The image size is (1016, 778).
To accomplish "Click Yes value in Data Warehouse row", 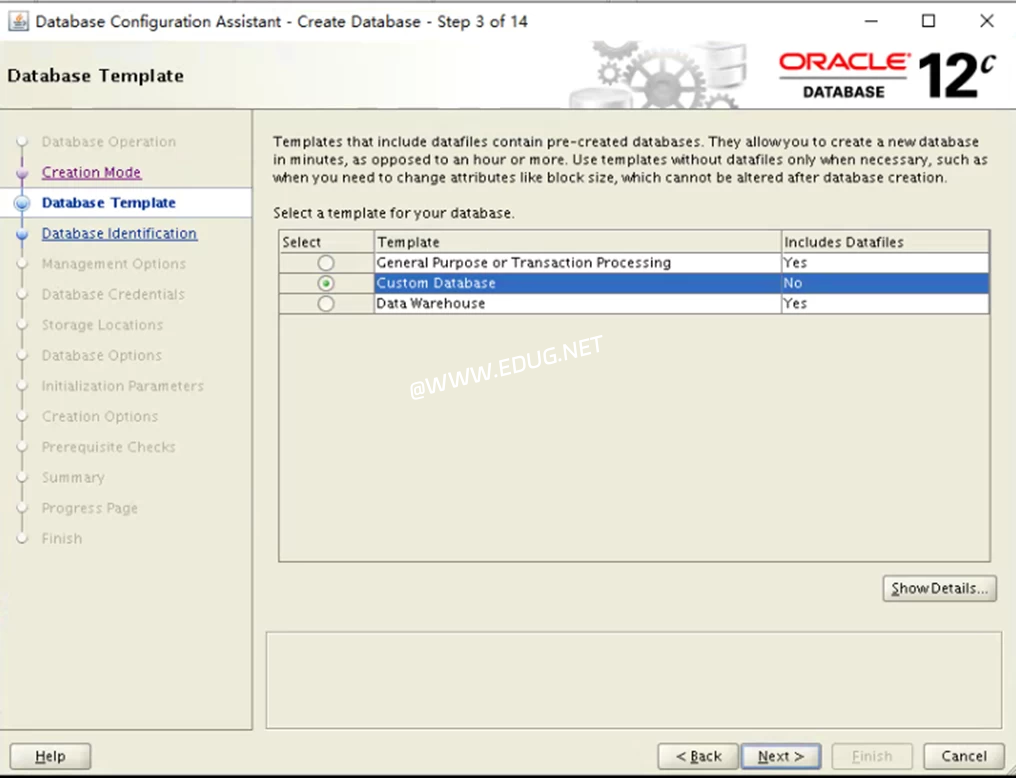I will (795, 303).
